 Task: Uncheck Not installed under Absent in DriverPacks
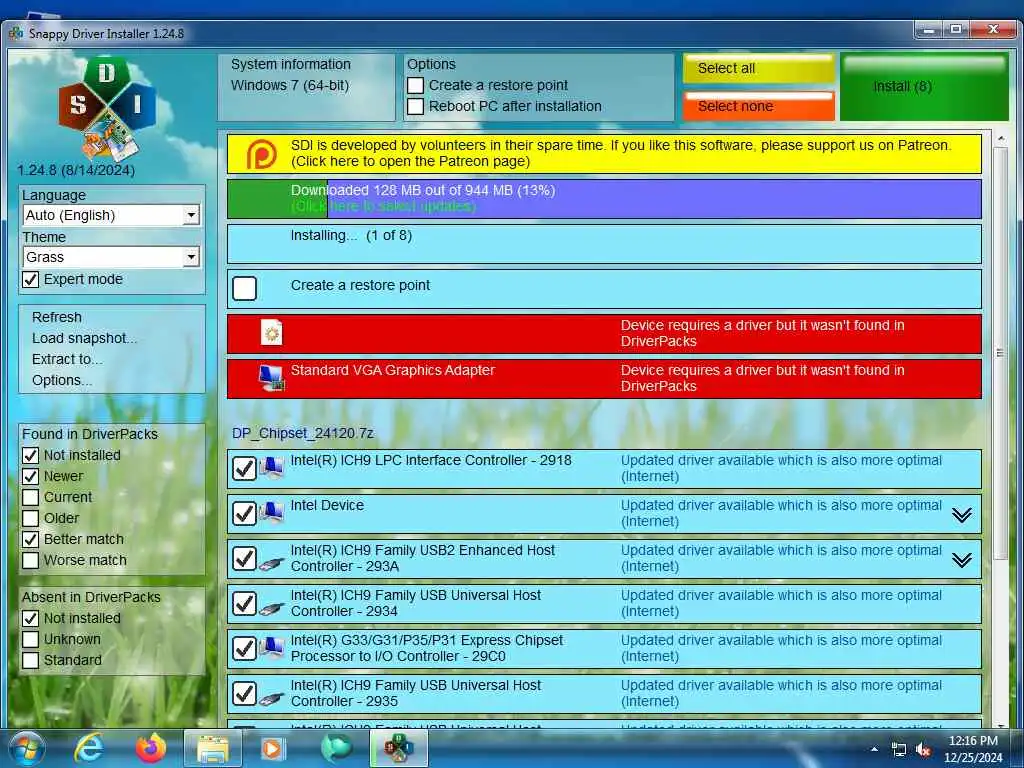tap(31, 618)
